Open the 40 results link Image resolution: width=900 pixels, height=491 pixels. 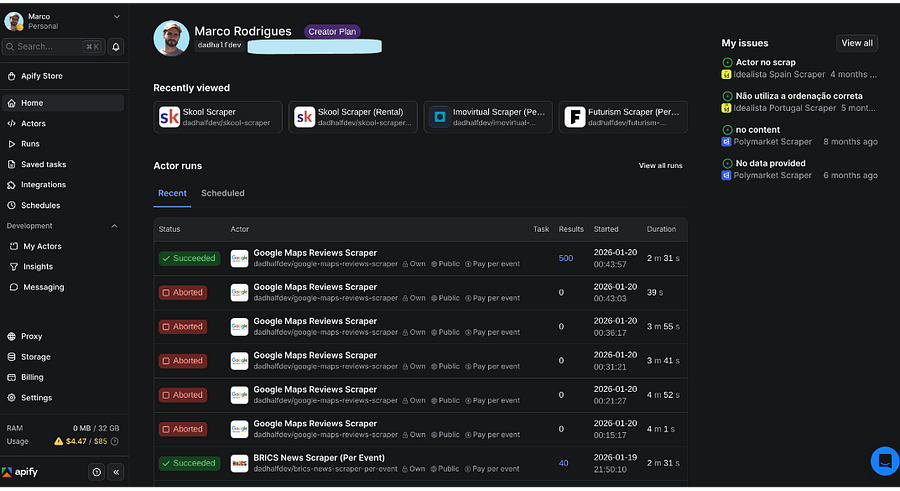coord(564,463)
